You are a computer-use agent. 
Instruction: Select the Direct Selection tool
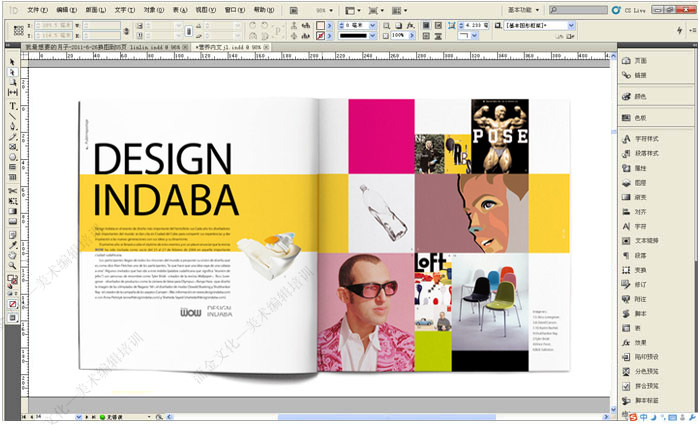point(12,72)
